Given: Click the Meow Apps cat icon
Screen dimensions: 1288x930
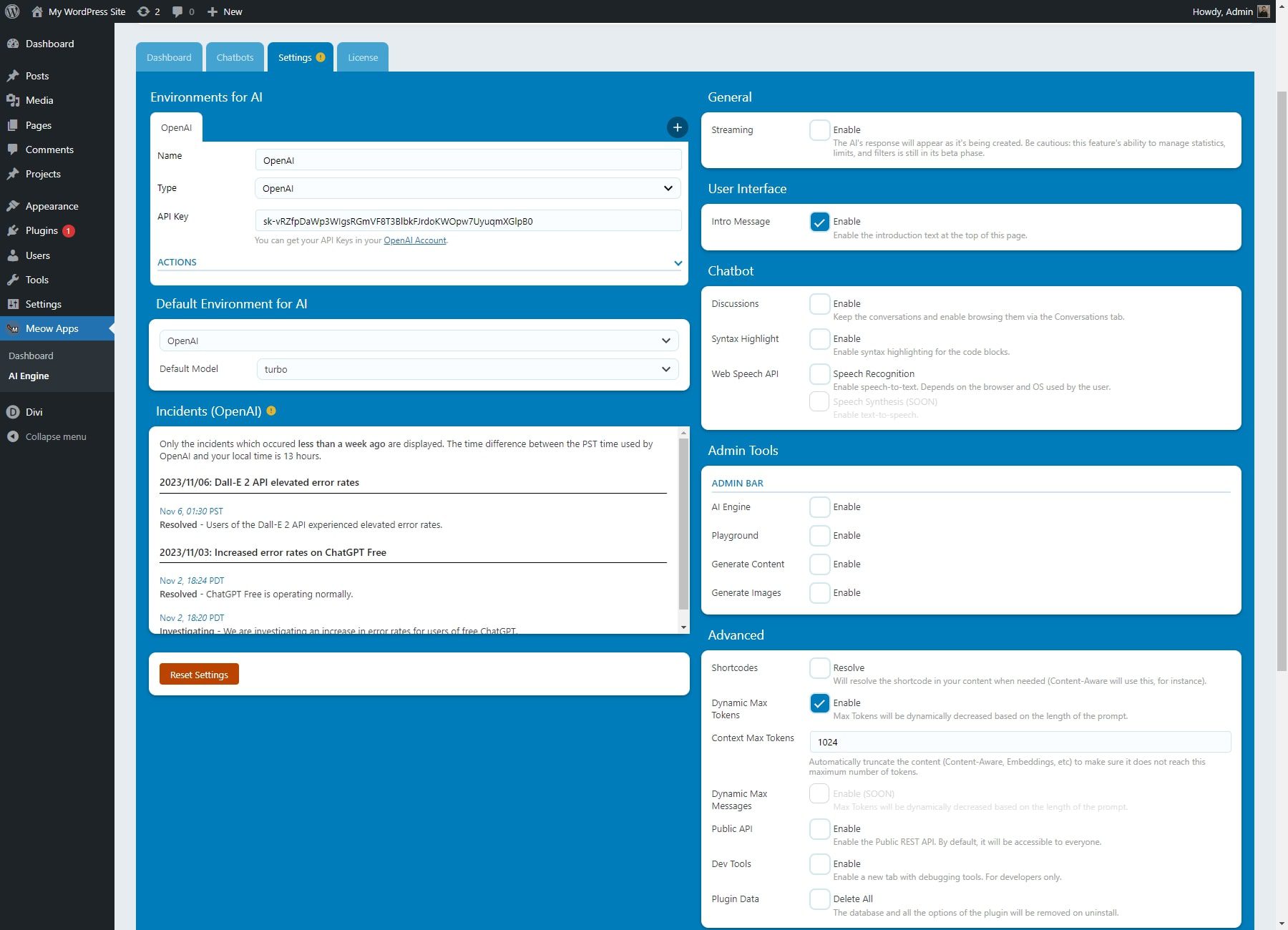Looking at the screenshot, I should point(13,328).
